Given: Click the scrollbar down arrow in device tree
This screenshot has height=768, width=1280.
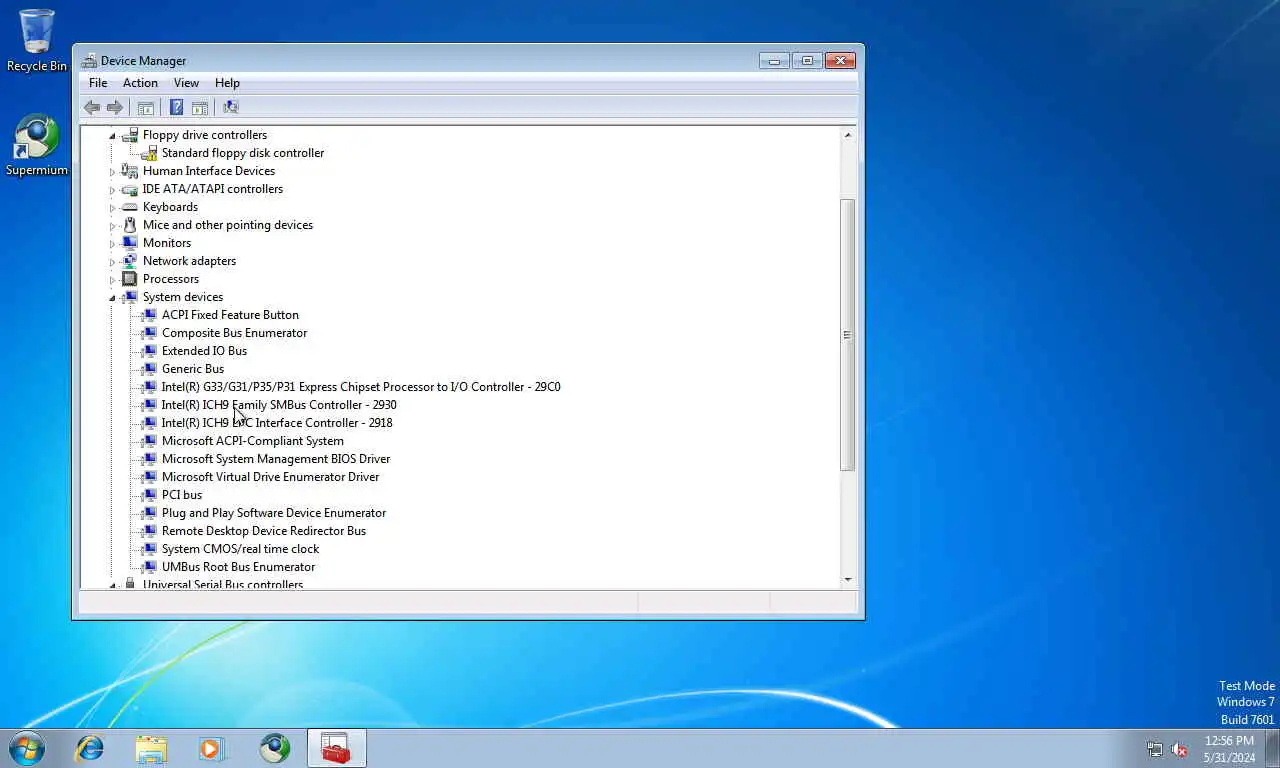Looking at the screenshot, I should (x=848, y=580).
